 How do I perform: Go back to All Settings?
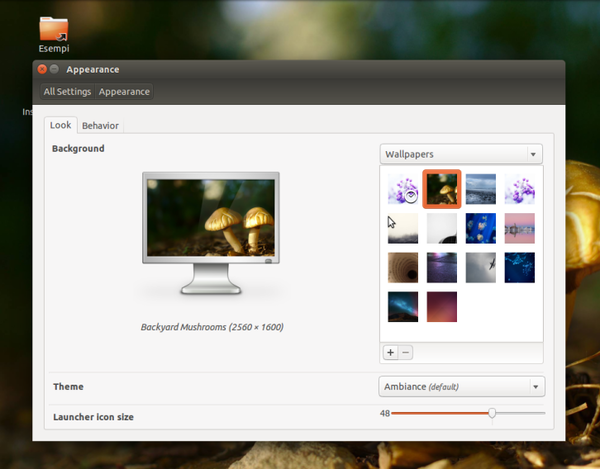click(x=67, y=92)
